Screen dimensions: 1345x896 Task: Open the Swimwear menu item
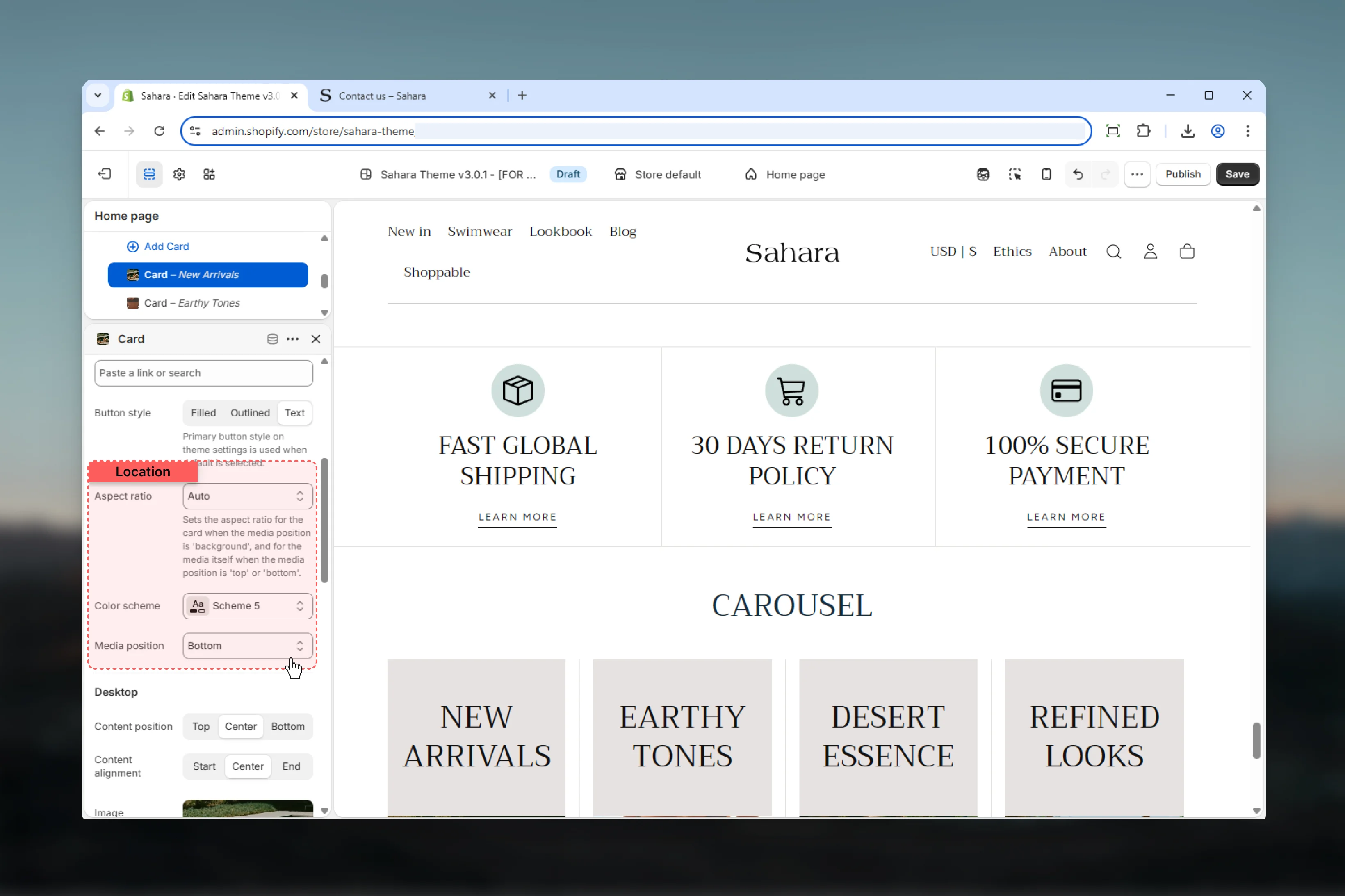pos(480,232)
